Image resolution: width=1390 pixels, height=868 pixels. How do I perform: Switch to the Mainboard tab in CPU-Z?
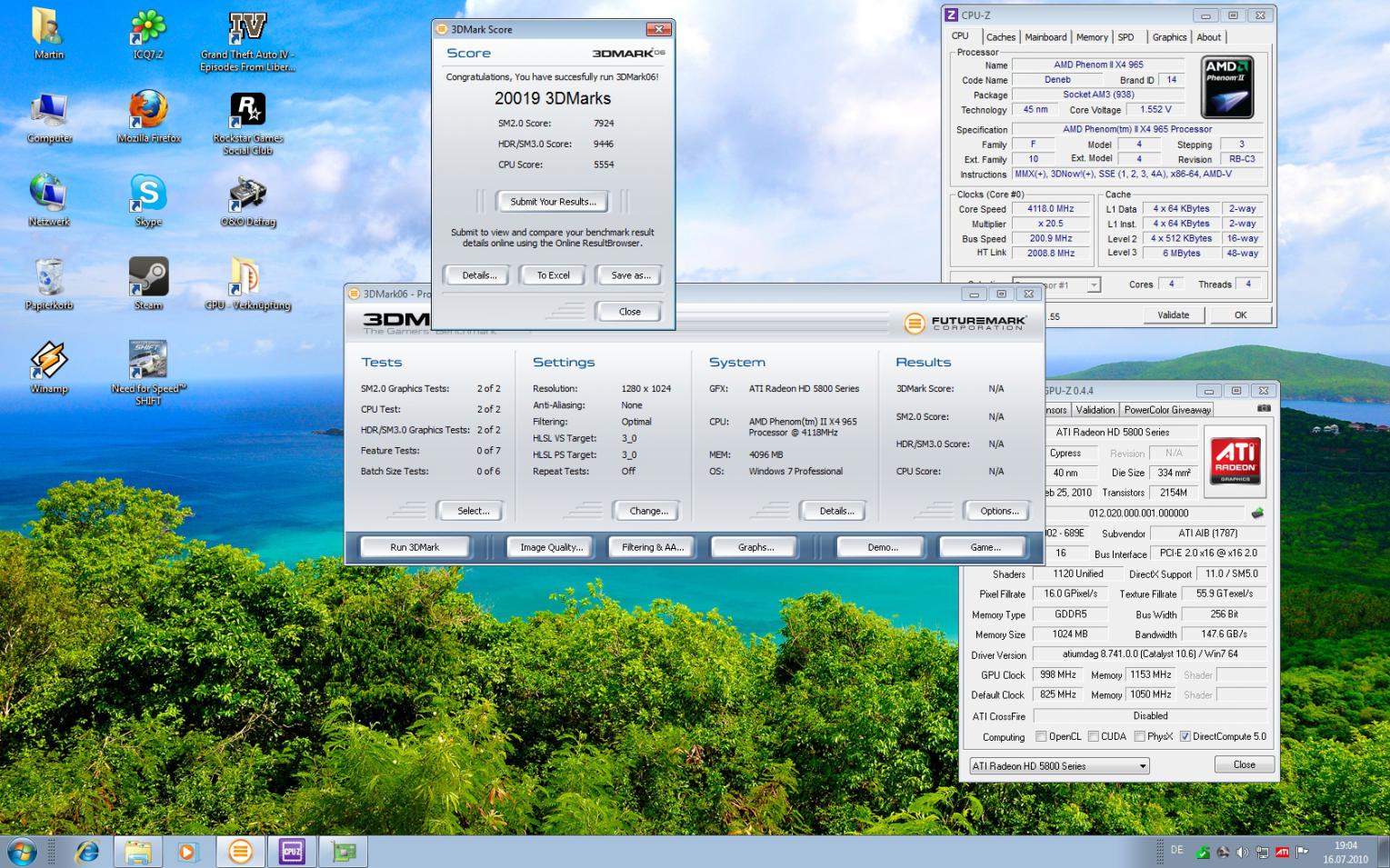1045,37
